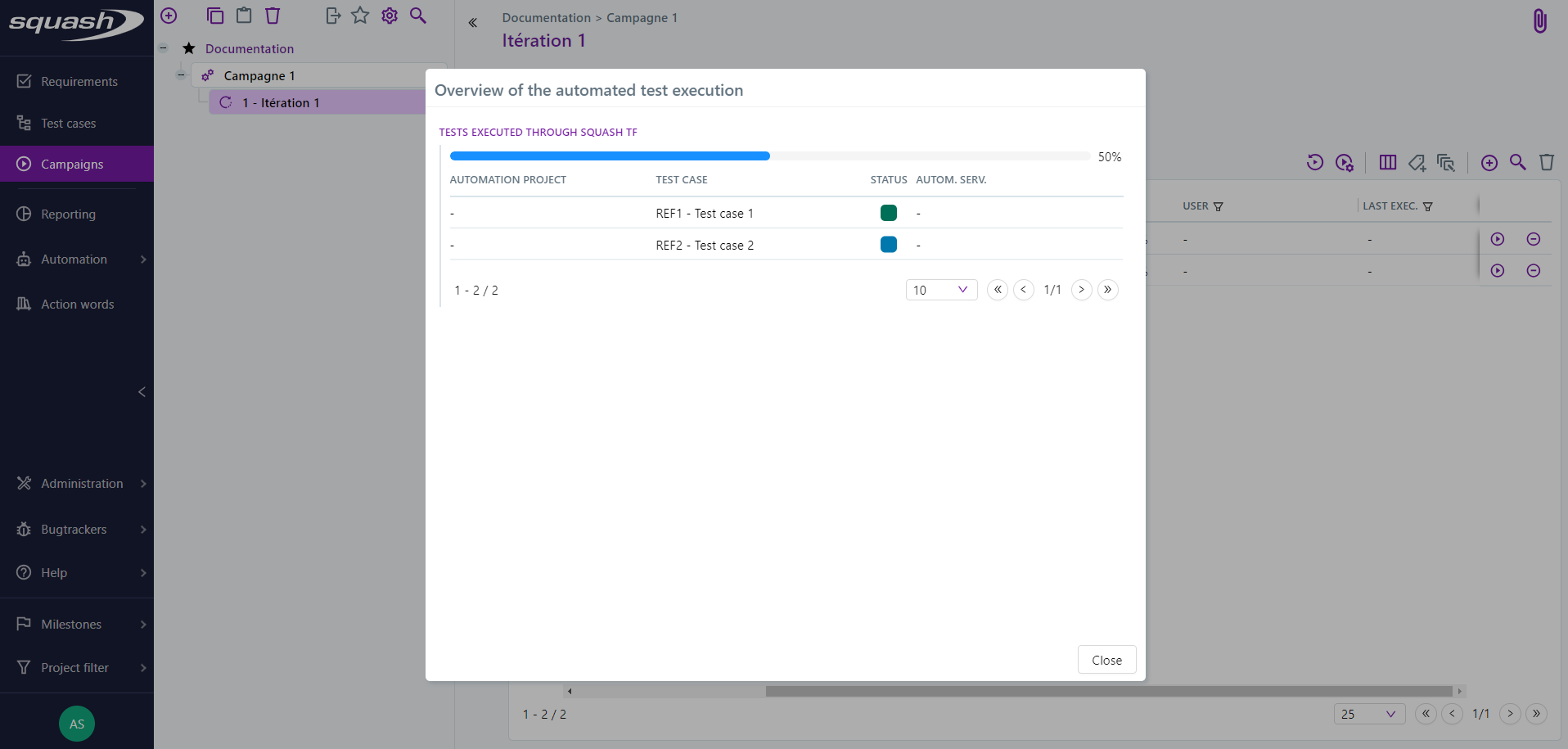Open the page size dropdown showing 10
This screenshot has height=749, width=1568.
pos(940,290)
